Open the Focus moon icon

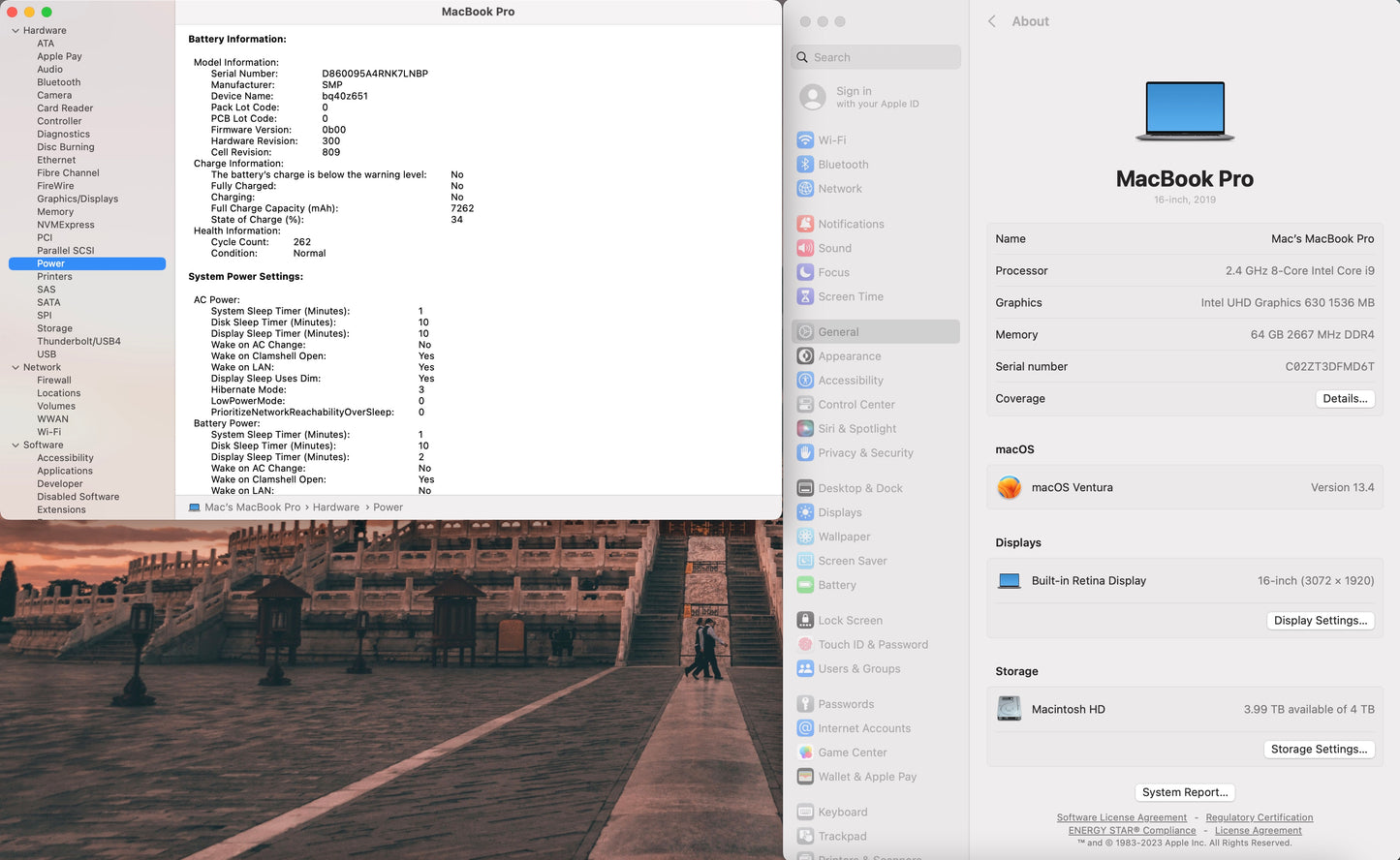pos(805,272)
